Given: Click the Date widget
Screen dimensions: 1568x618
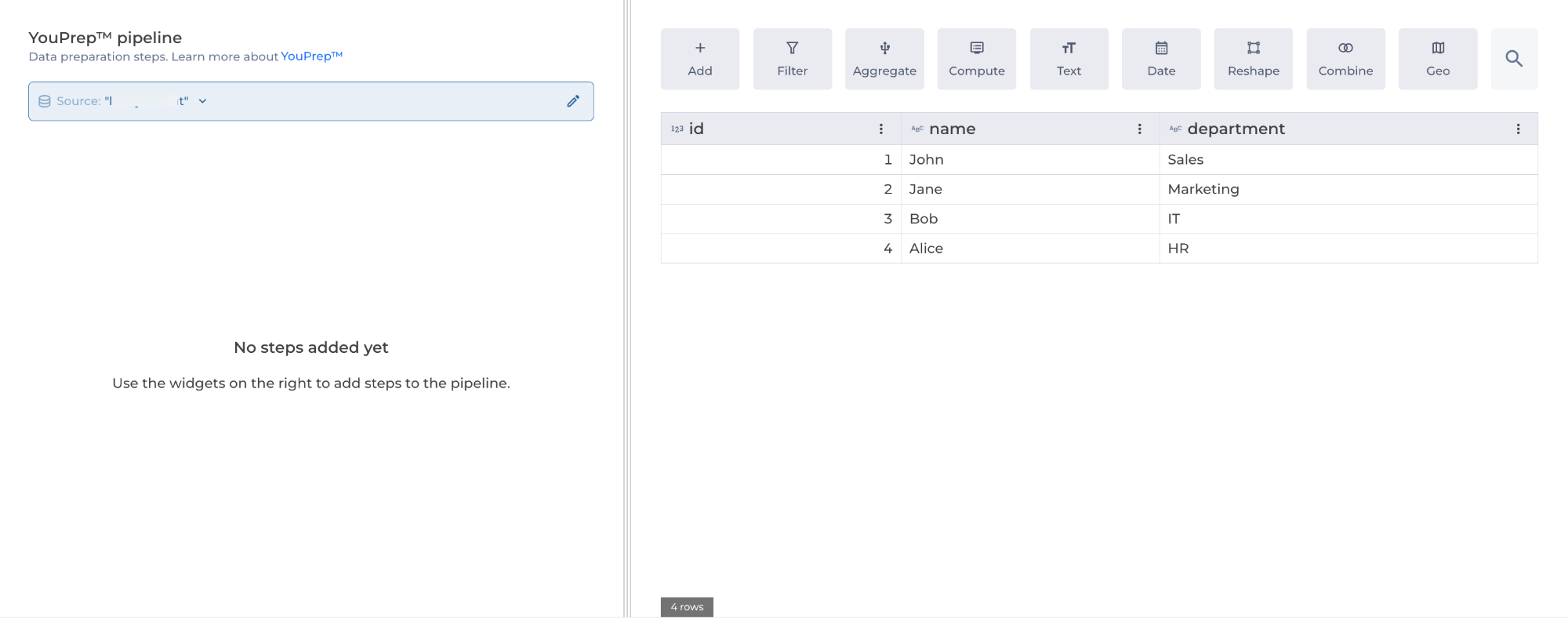Looking at the screenshot, I should coord(1161,59).
